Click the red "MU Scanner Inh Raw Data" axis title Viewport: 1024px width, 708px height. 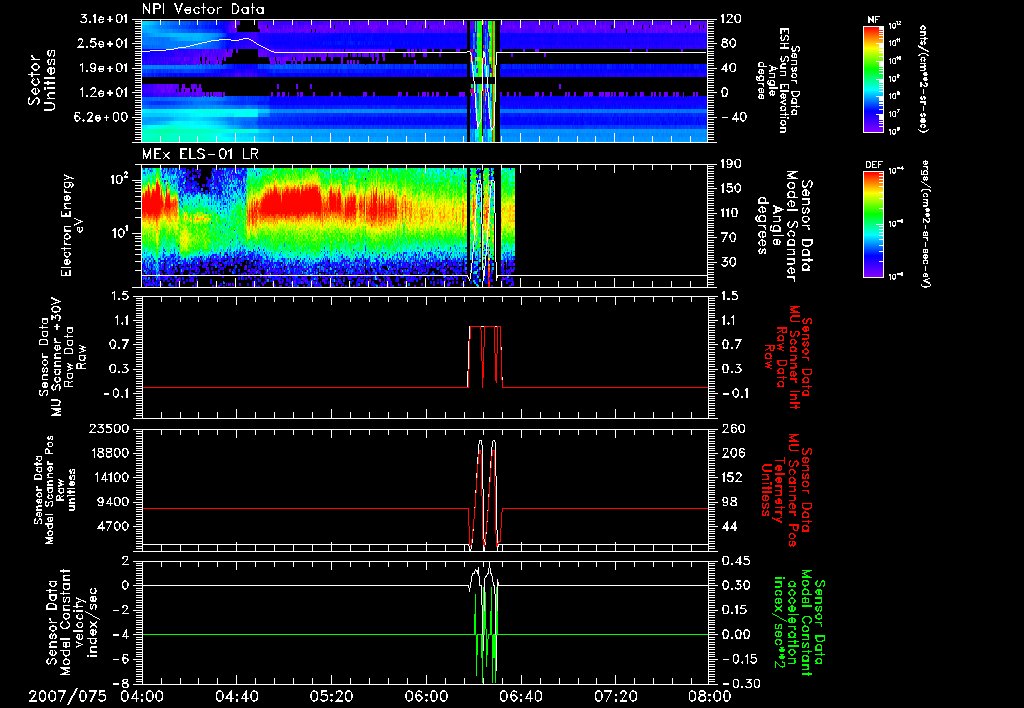[x=789, y=357]
